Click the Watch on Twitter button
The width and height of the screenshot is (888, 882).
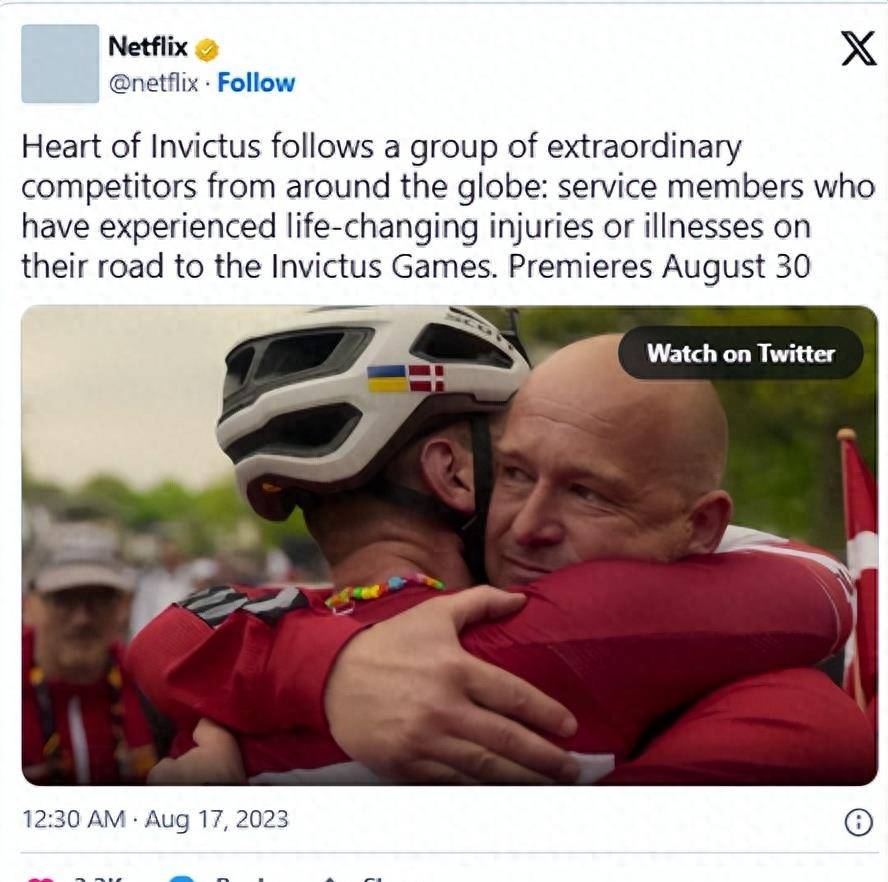point(740,353)
